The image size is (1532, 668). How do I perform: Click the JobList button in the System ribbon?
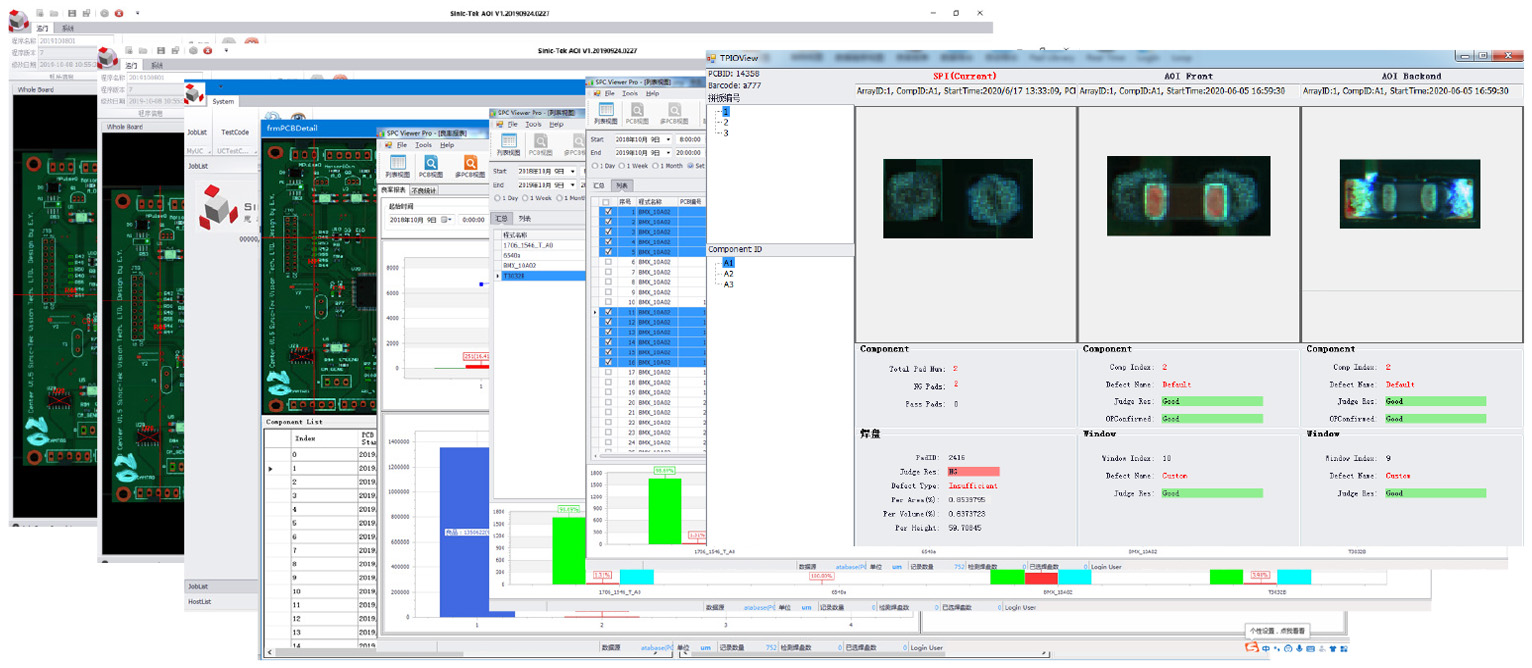point(198,132)
